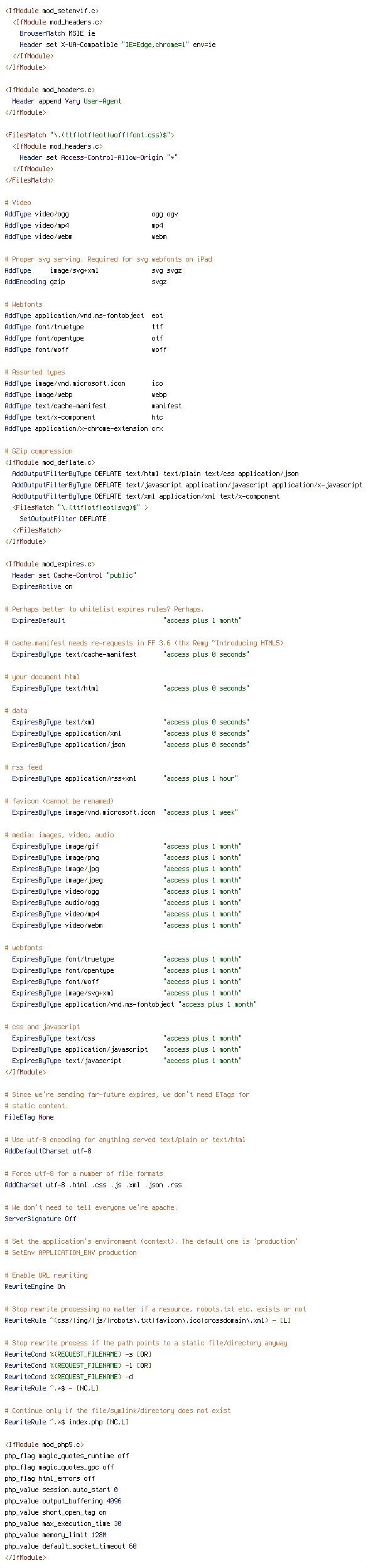Click the "RewriteEngine On" line

click(35, 1286)
